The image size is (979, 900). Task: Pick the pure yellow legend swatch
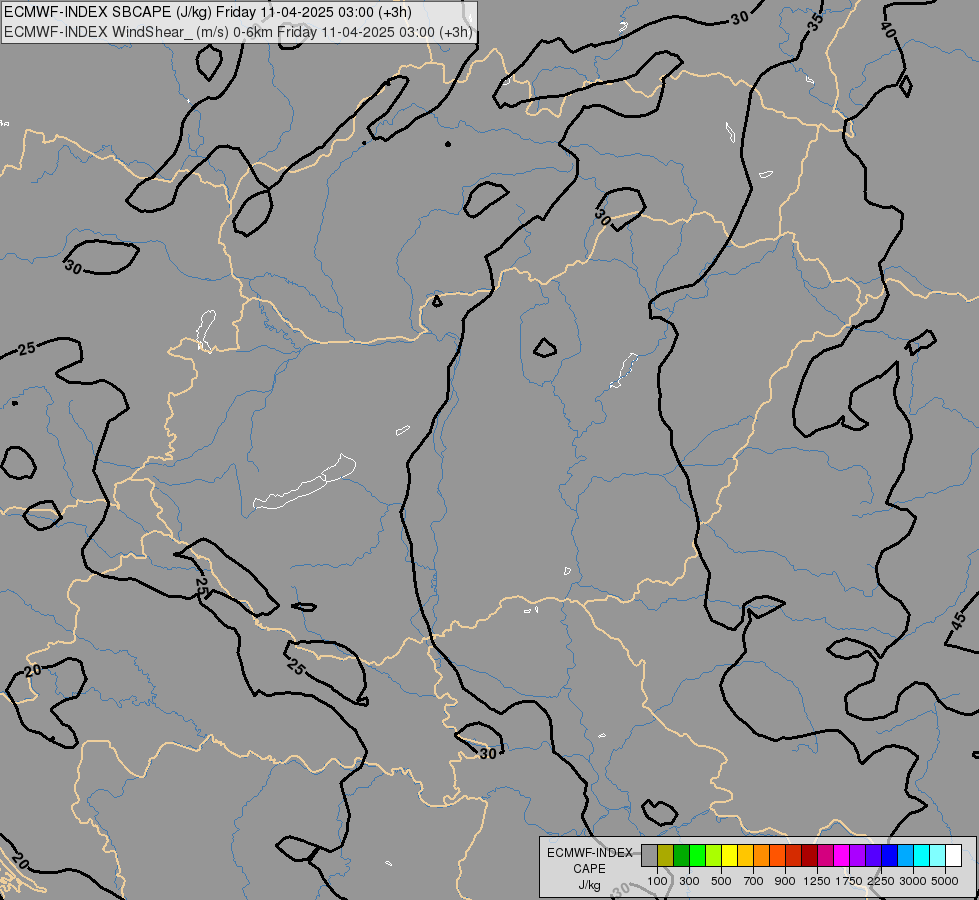click(729, 856)
